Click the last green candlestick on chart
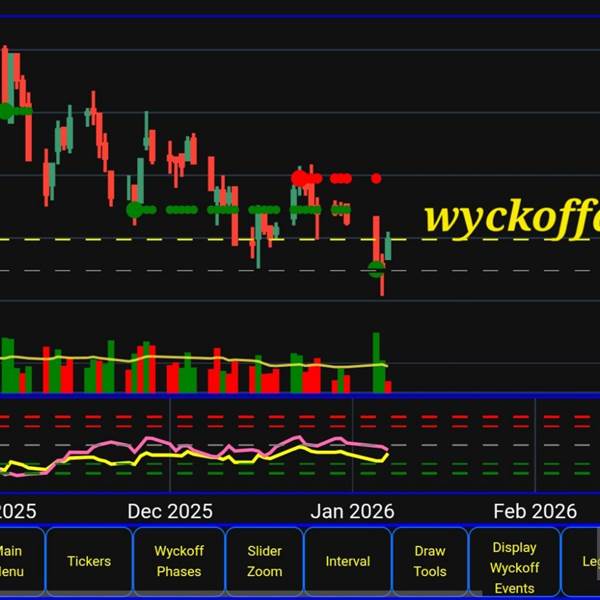 click(x=388, y=246)
